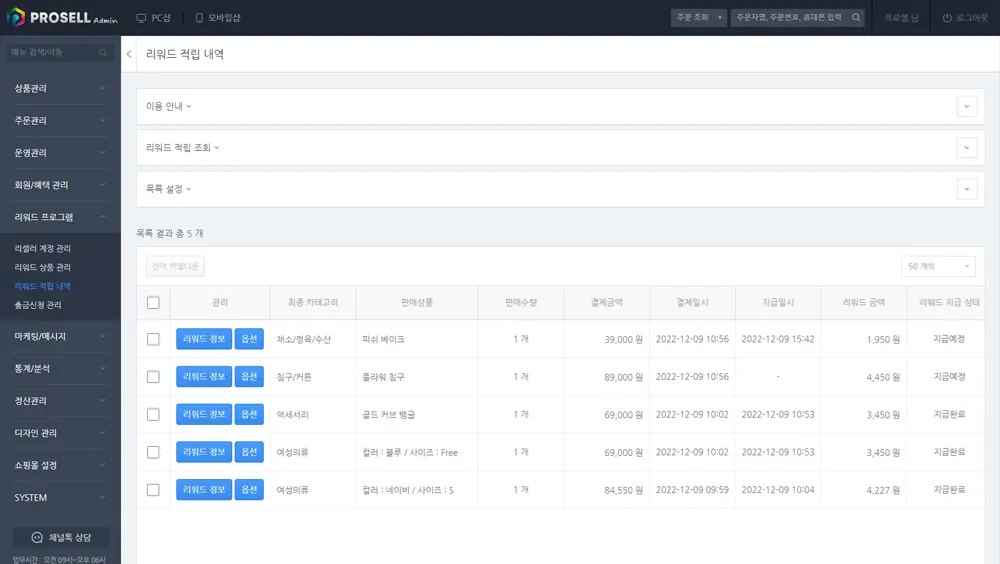Click the 리워드 적립 내역 page title
Image resolution: width=1000 pixels, height=564 pixels.
tap(185, 54)
